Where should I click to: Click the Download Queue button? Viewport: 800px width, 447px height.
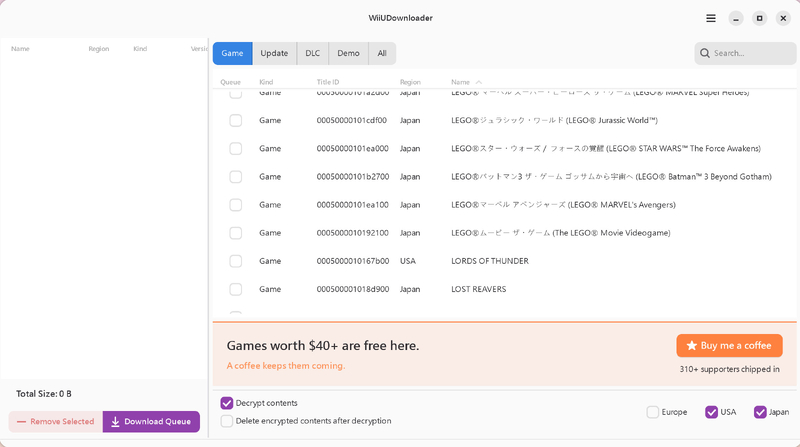pos(151,421)
